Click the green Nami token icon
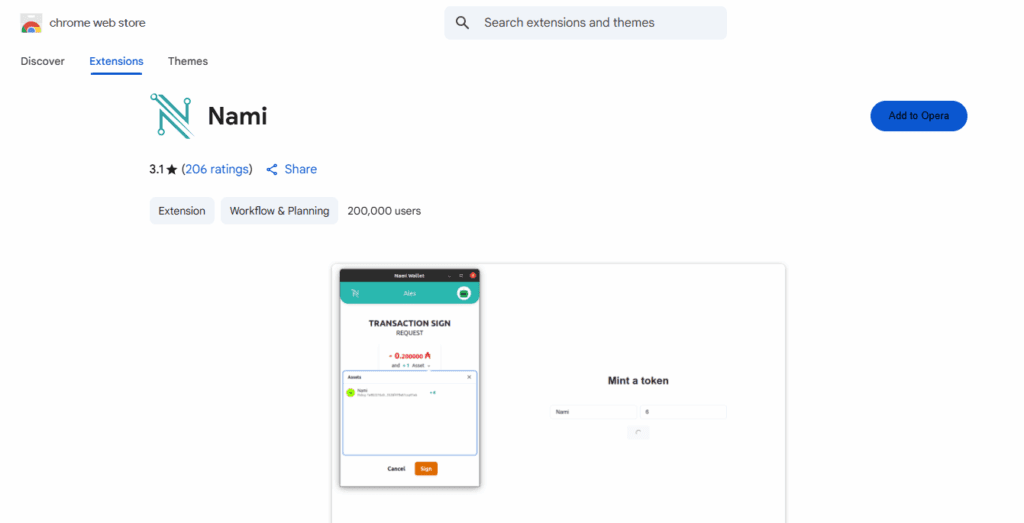The width and height of the screenshot is (1024, 523). point(350,392)
